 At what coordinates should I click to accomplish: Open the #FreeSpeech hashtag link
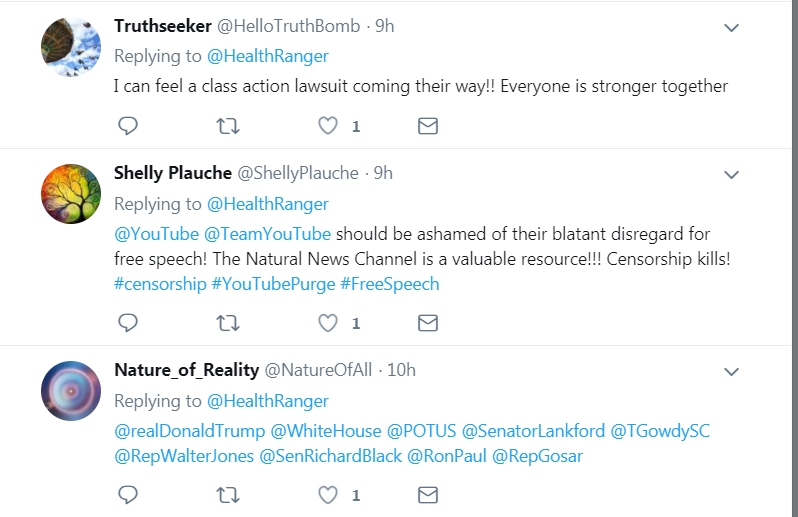389,284
